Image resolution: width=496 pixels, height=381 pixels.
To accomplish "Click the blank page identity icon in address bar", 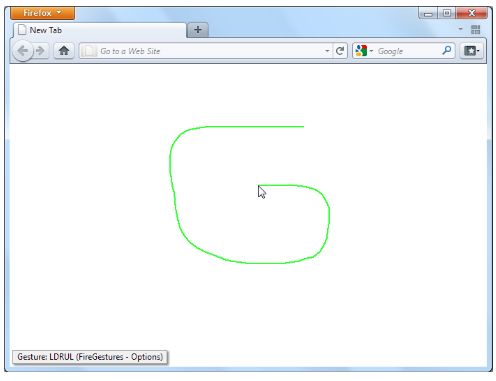I will pyautogui.click(x=89, y=51).
